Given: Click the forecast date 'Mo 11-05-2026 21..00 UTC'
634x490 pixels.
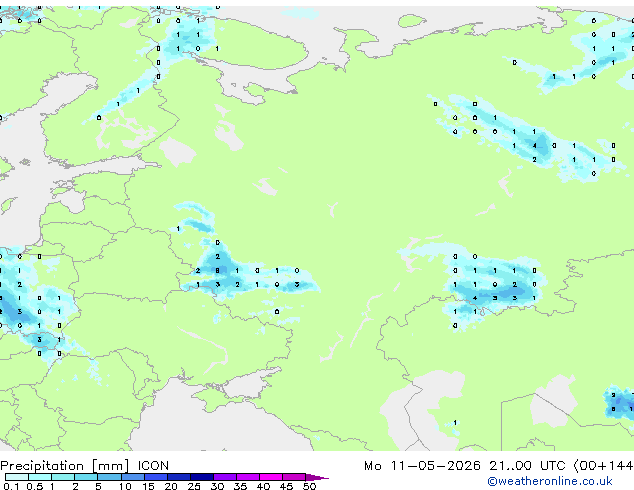Looking at the screenshot, I should coord(465,466).
